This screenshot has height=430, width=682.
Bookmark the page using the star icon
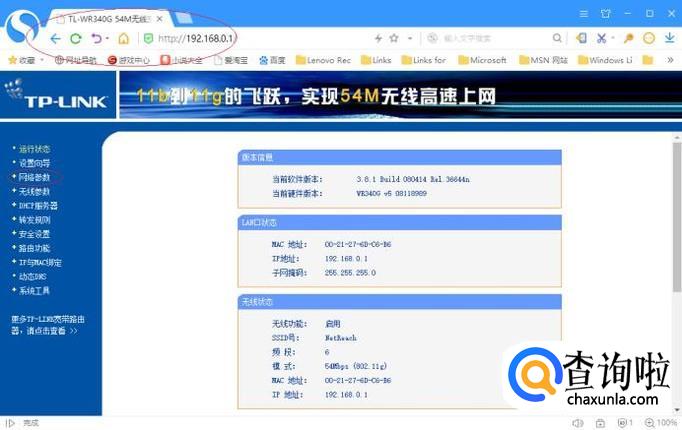tap(394, 38)
